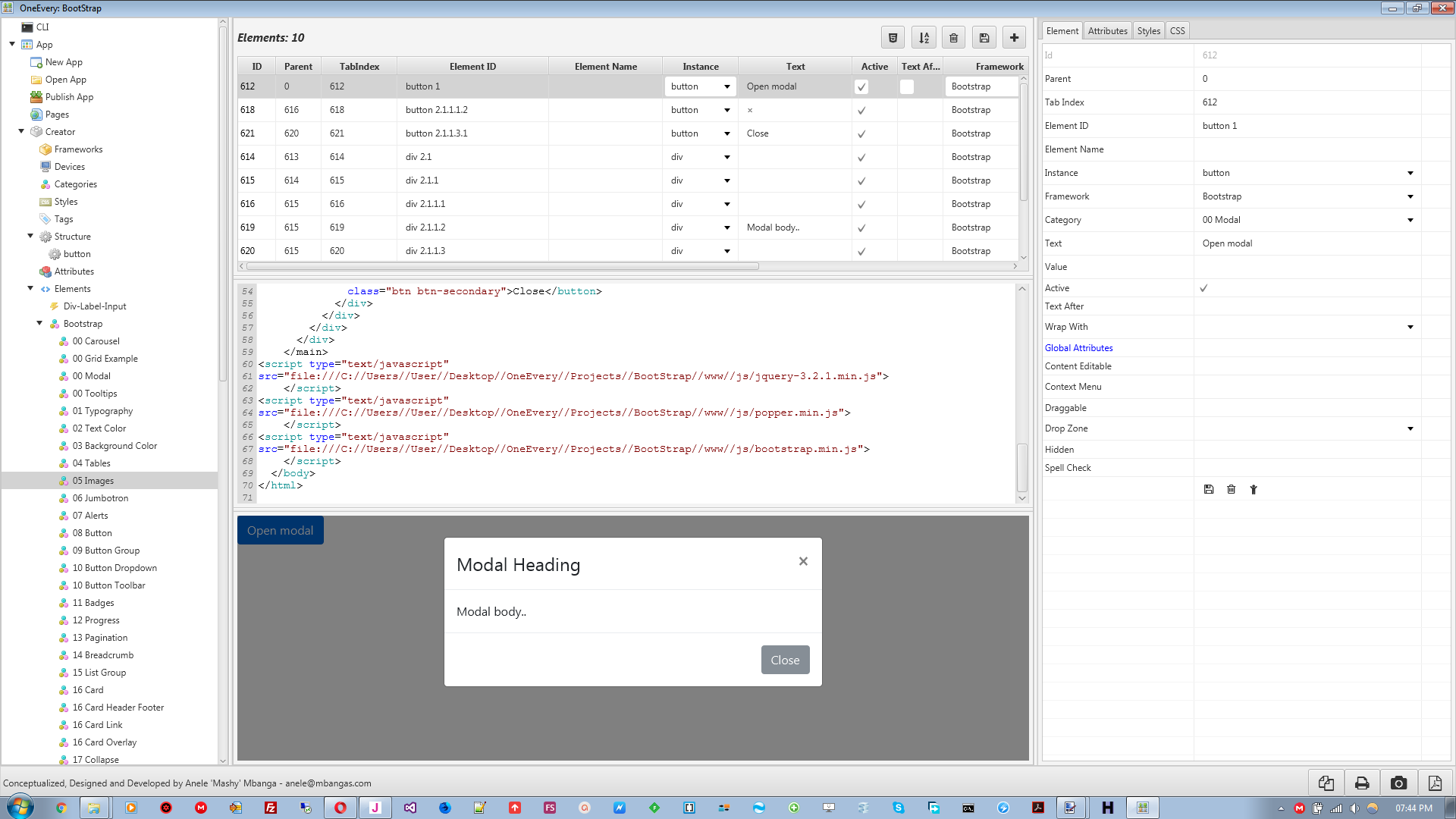Click the PDF export icon
This screenshot has height=819, width=1456.
1435,783
